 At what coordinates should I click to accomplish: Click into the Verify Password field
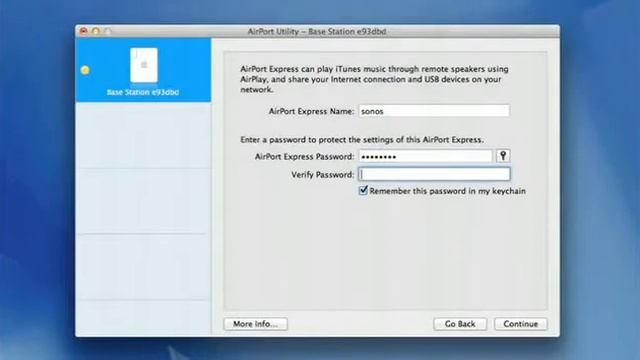point(434,174)
